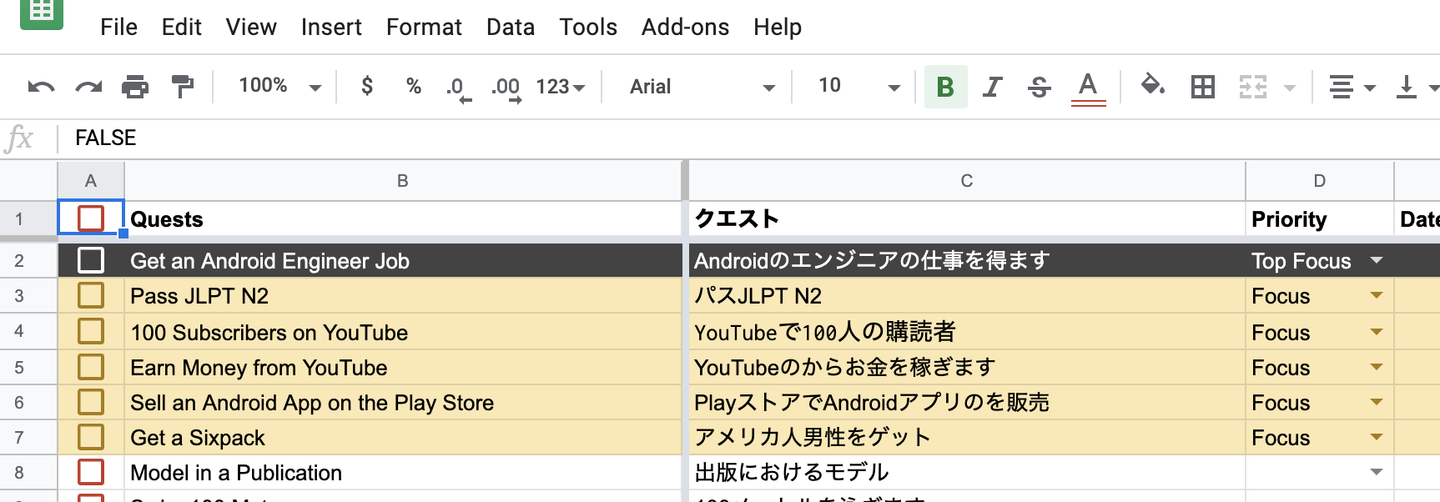The width and height of the screenshot is (1440, 502).
Task: Click the Undo arrow icon
Action: 41,87
